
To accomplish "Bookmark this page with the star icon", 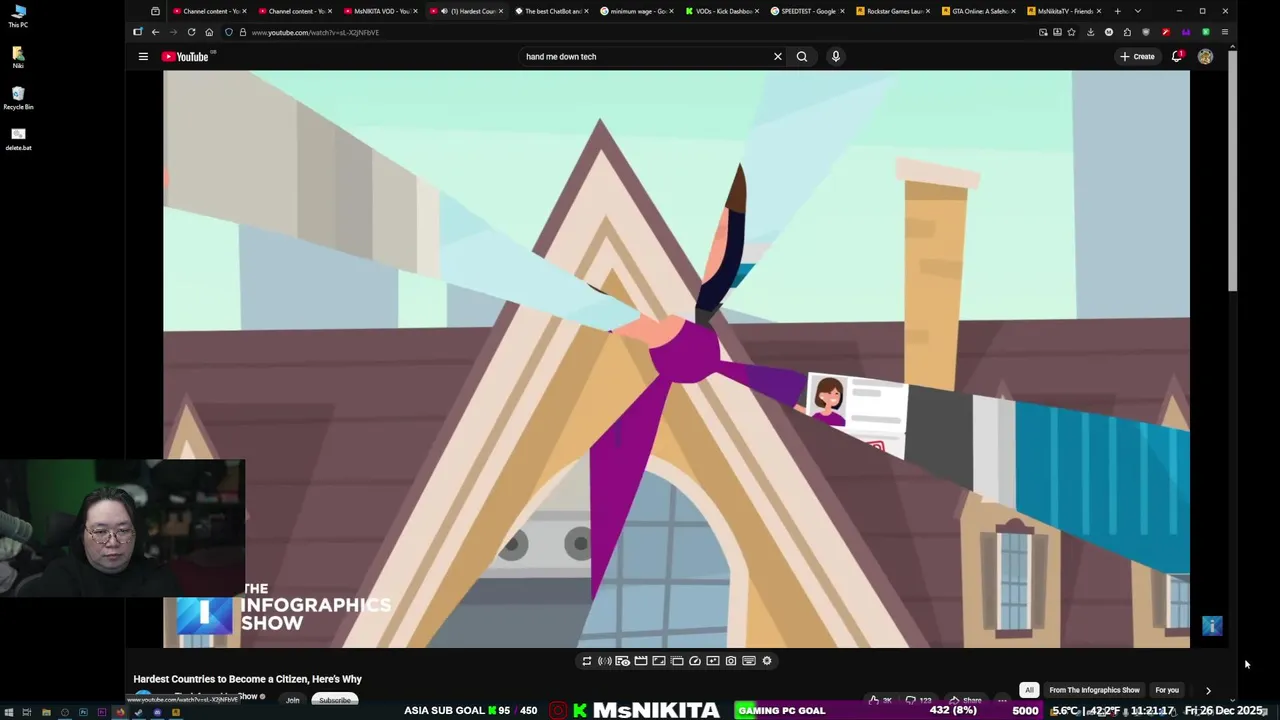I will (1071, 32).
